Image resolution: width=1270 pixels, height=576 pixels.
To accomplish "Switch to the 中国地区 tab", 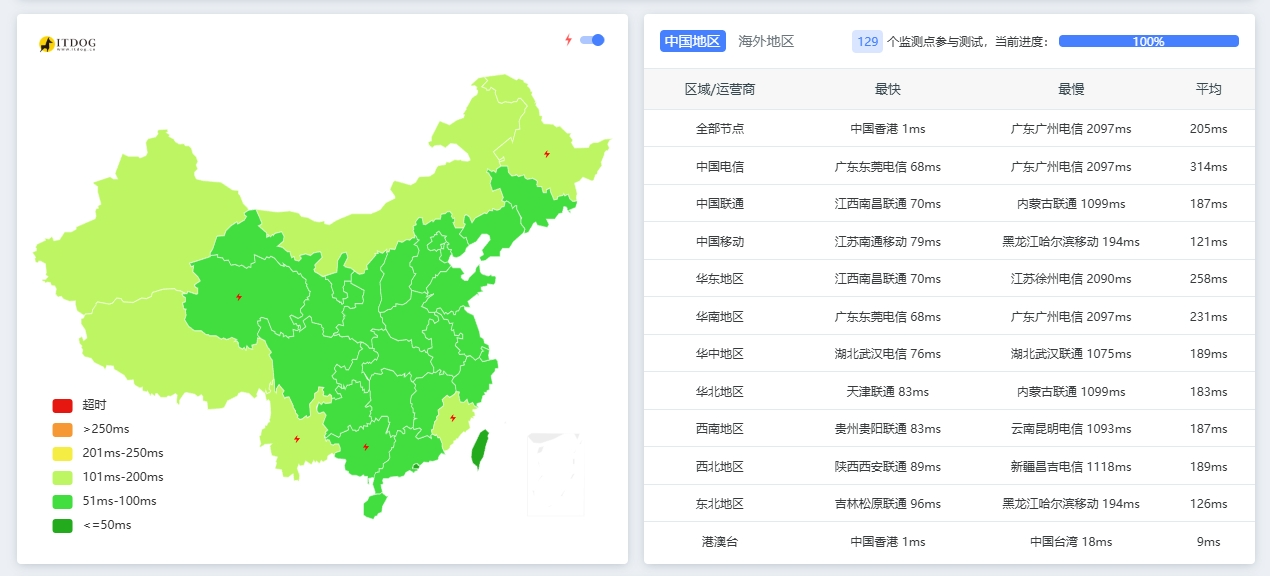I will (x=692, y=41).
